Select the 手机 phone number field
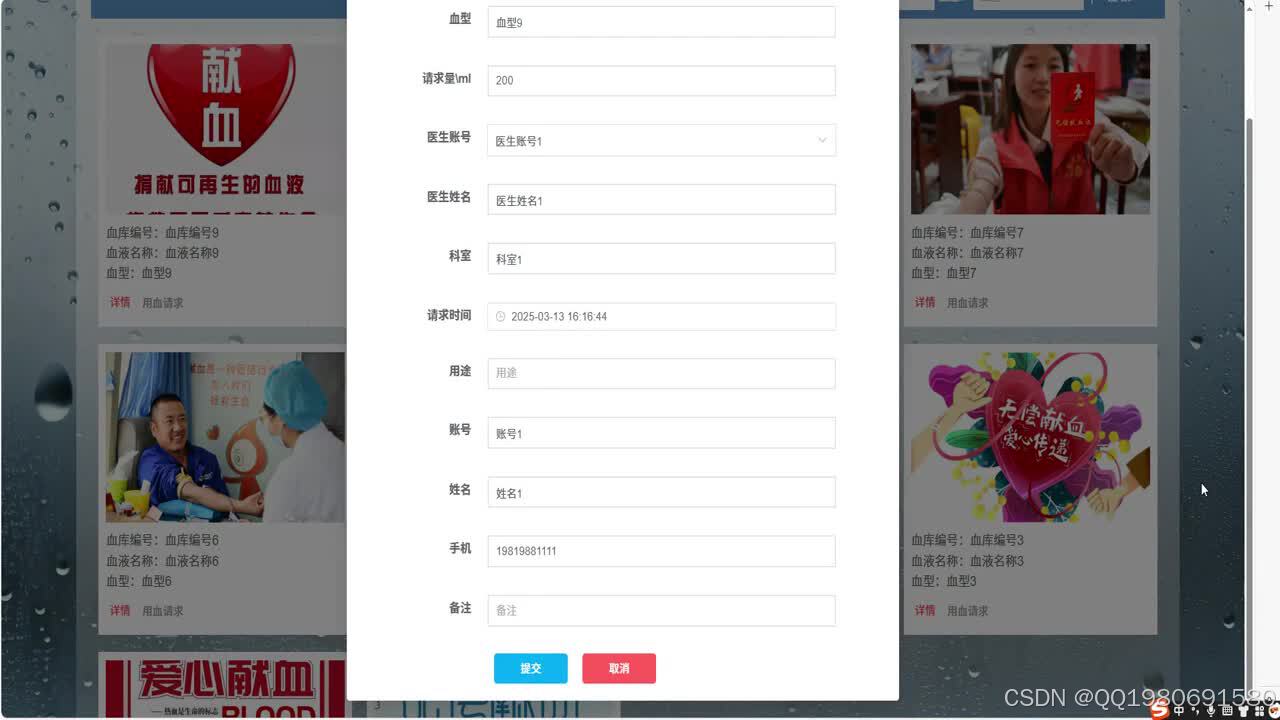Image resolution: width=1280 pixels, height=720 pixels. click(x=660, y=551)
